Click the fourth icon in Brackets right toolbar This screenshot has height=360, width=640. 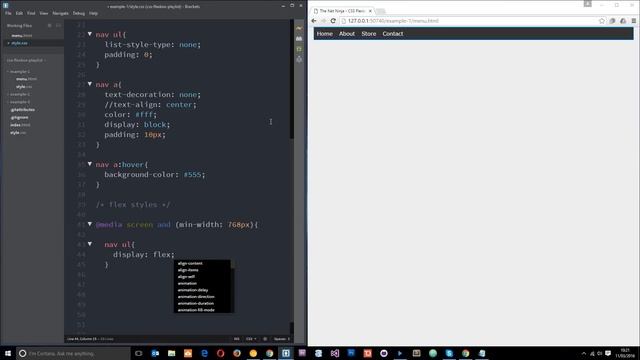tap(299, 60)
